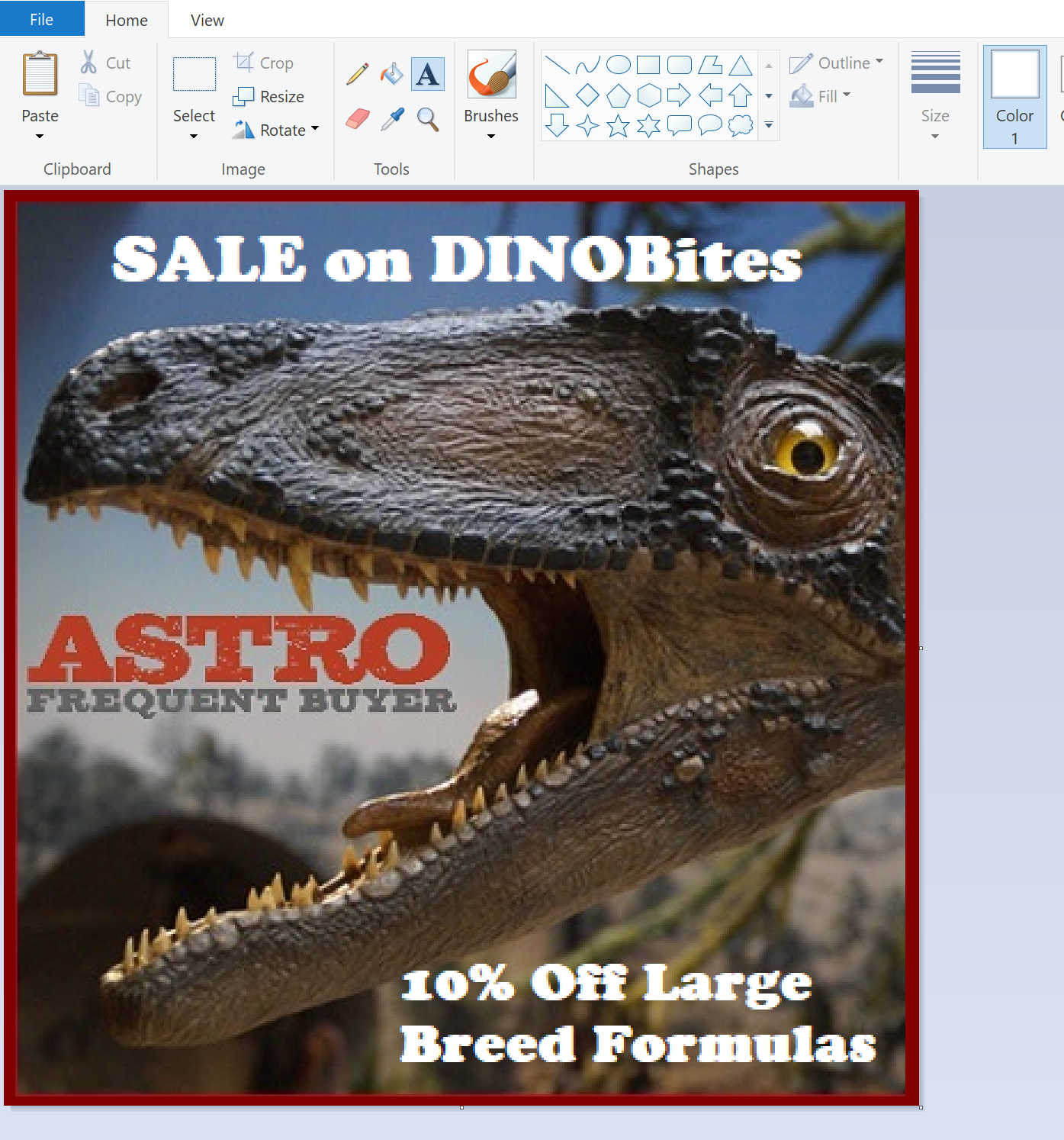Choose the Diamond shape

point(588,95)
